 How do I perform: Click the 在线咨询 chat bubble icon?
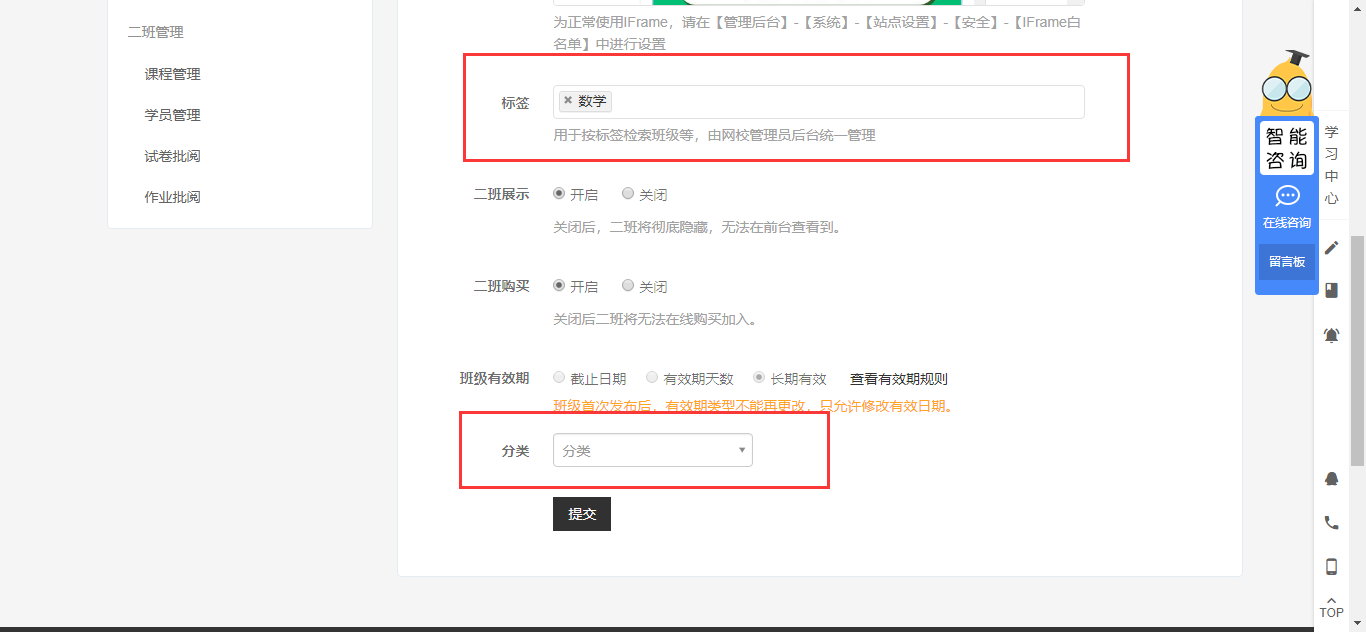[x=1287, y=197]
